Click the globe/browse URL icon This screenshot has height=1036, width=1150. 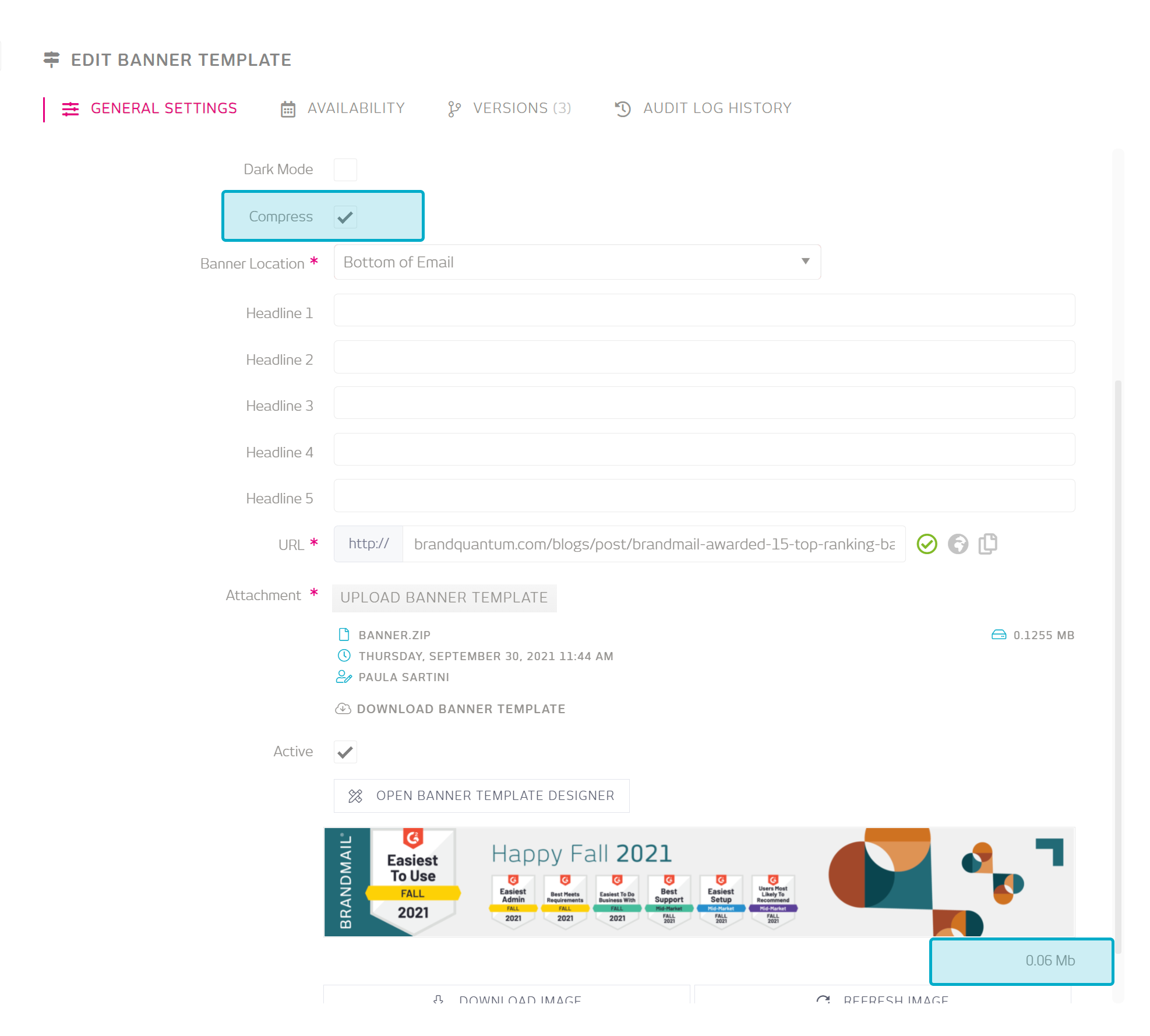[x=958, y=544]
